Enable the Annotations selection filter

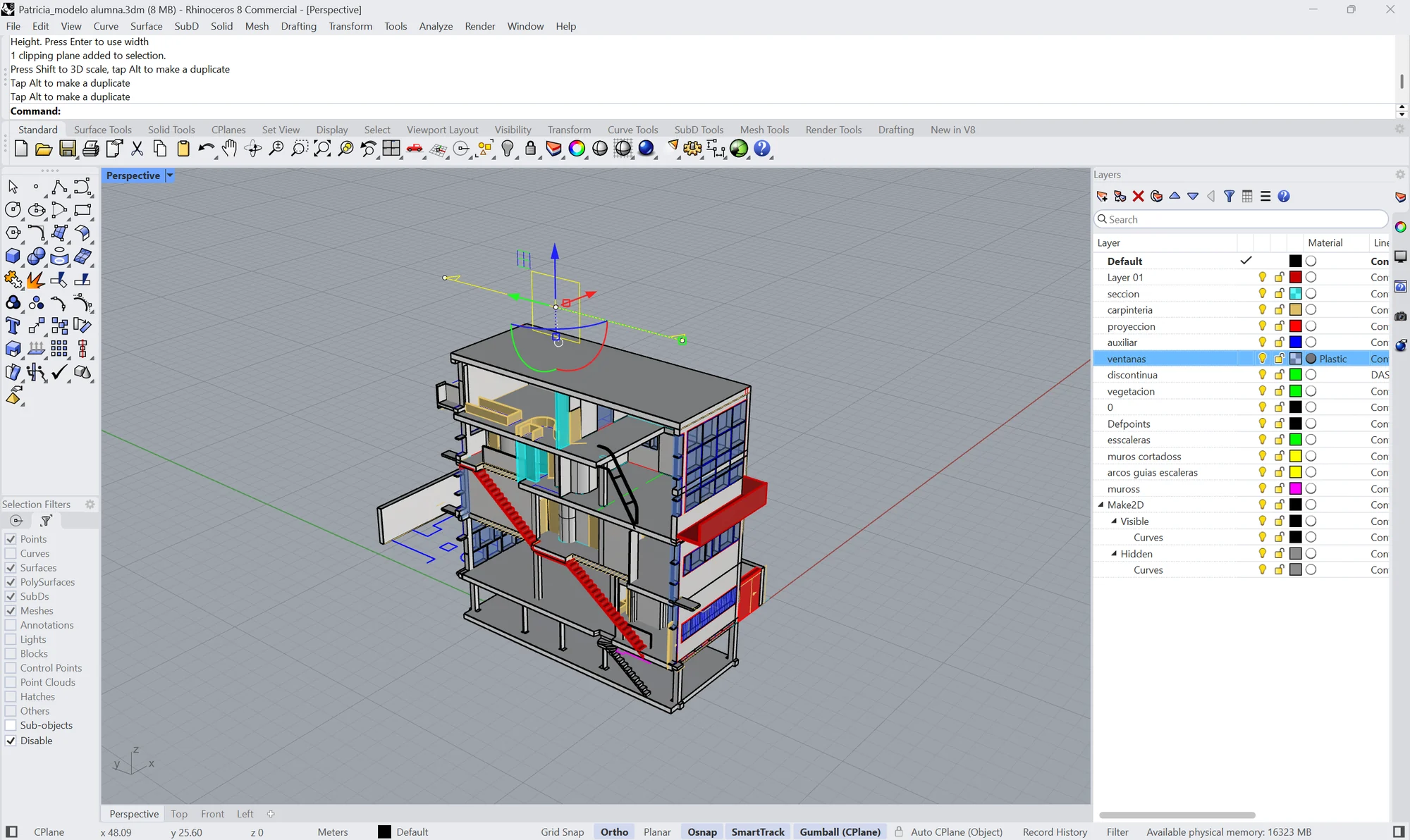pos(11,625)
